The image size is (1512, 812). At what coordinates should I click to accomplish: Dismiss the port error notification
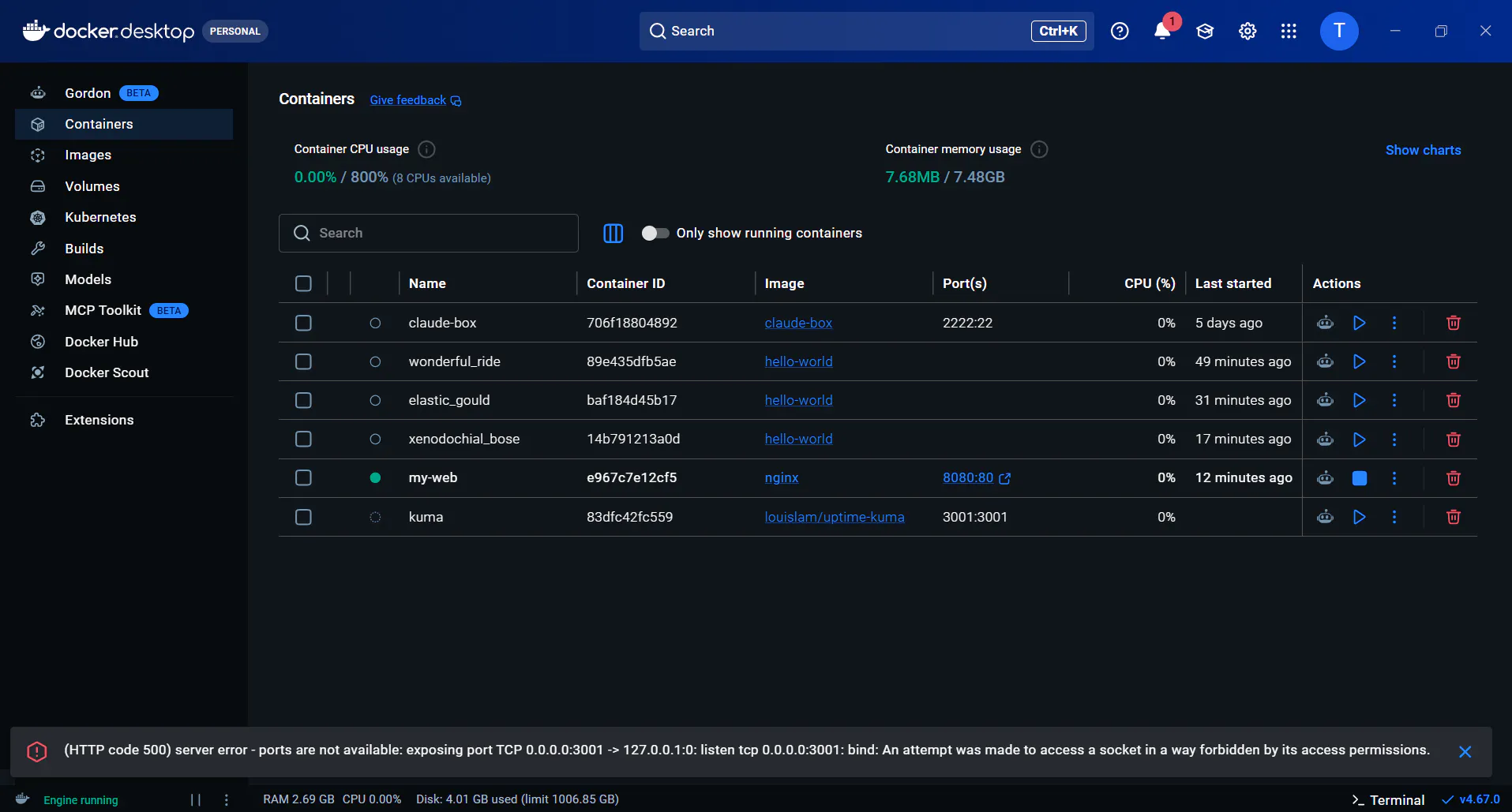point(1465,752)
